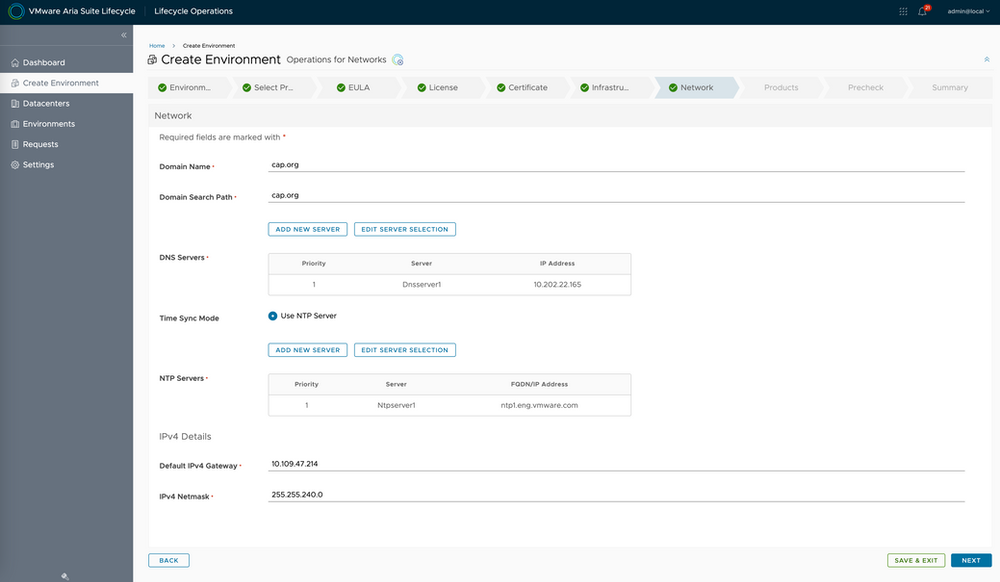
Task: Go to the Environment wizard step
Action: coord(189,87)
